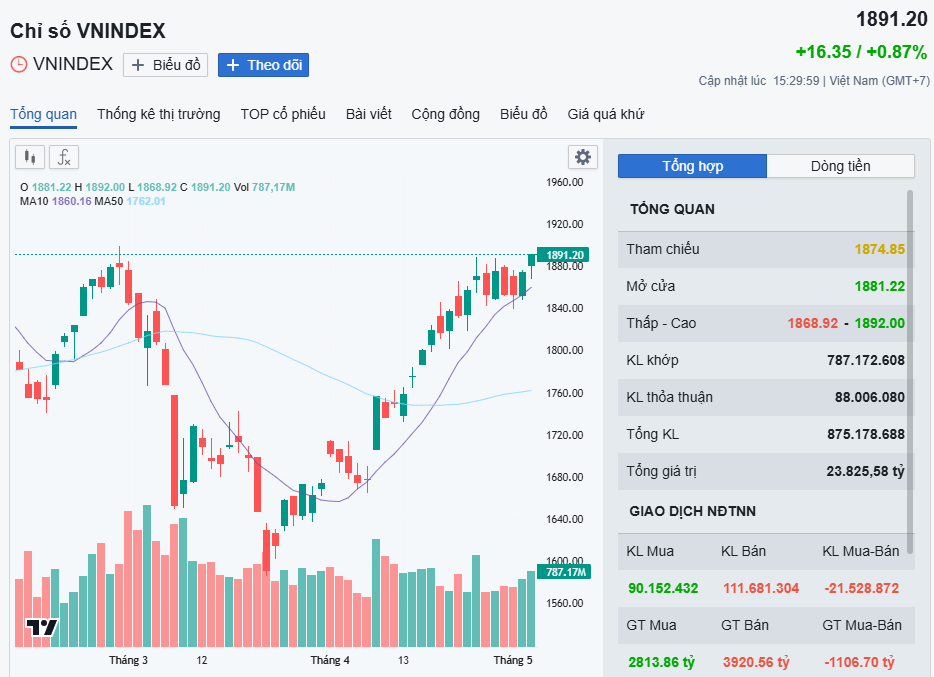Click the Tháng 5 time axis label
This screenshot has width=934, height=677.
pos(513,660)
